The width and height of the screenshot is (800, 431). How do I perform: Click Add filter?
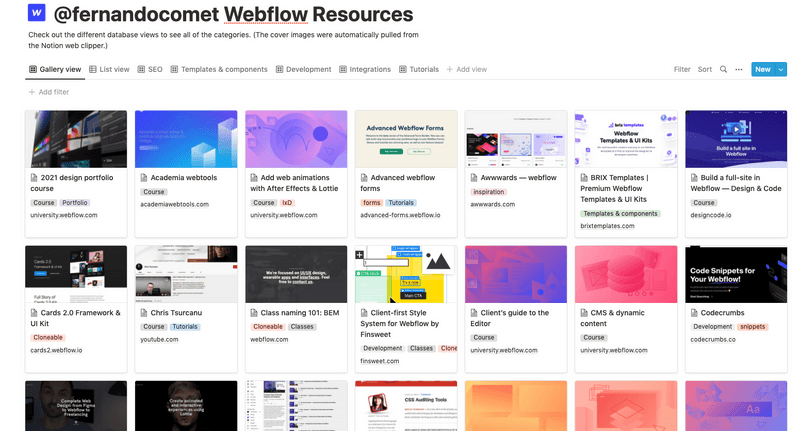(48, 92)
